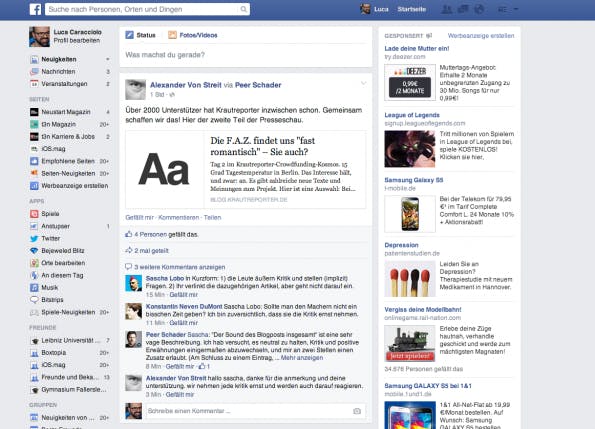Viewport: 595px width, 429px height.
Task: Click the search magnifier icon
Action: coord(243,9)
